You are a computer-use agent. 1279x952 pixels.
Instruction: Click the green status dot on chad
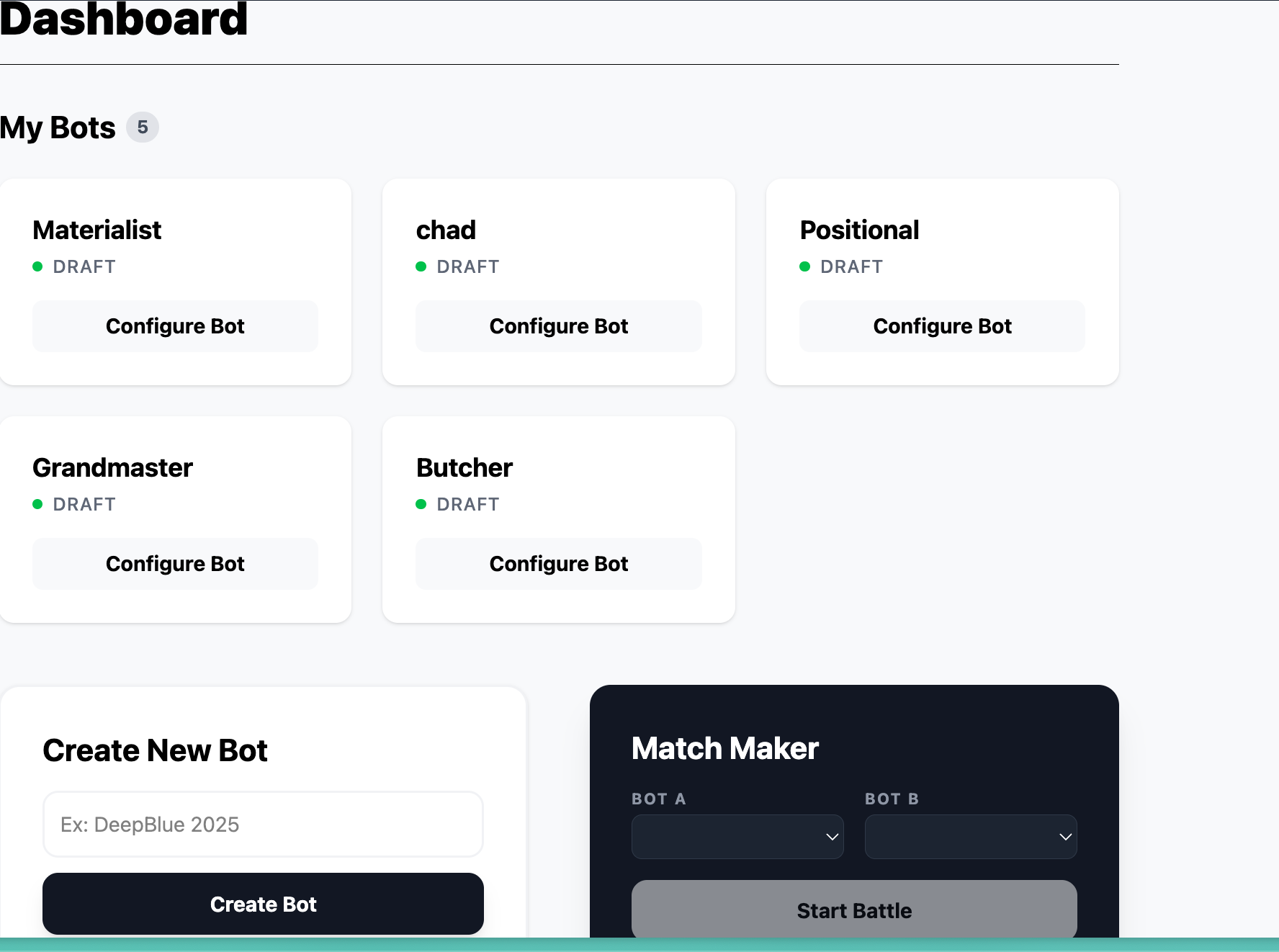tap(421, 266)
